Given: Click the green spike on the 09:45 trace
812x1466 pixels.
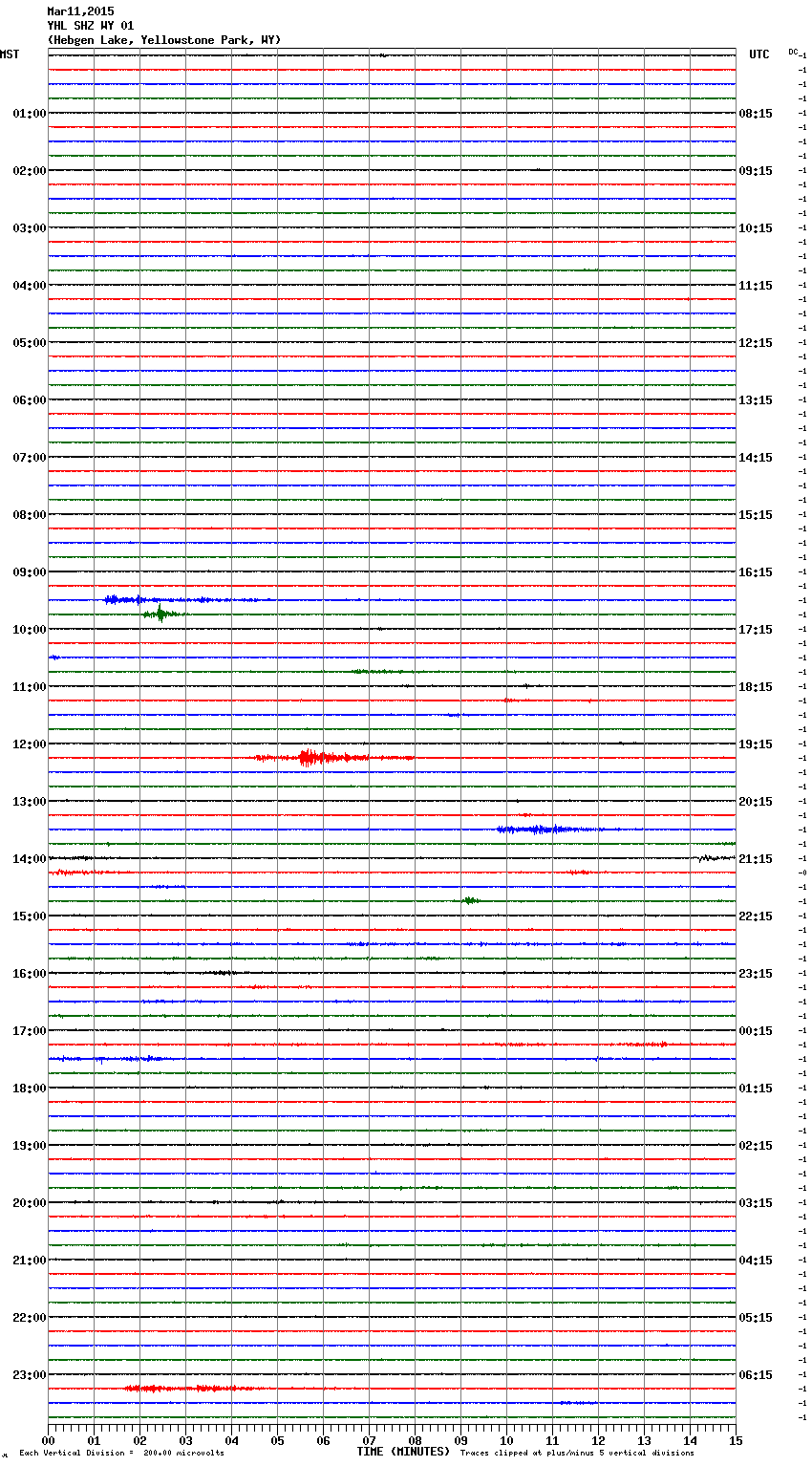Looking at the screenshot, I should pyautogui.click(x=160, y=614).
